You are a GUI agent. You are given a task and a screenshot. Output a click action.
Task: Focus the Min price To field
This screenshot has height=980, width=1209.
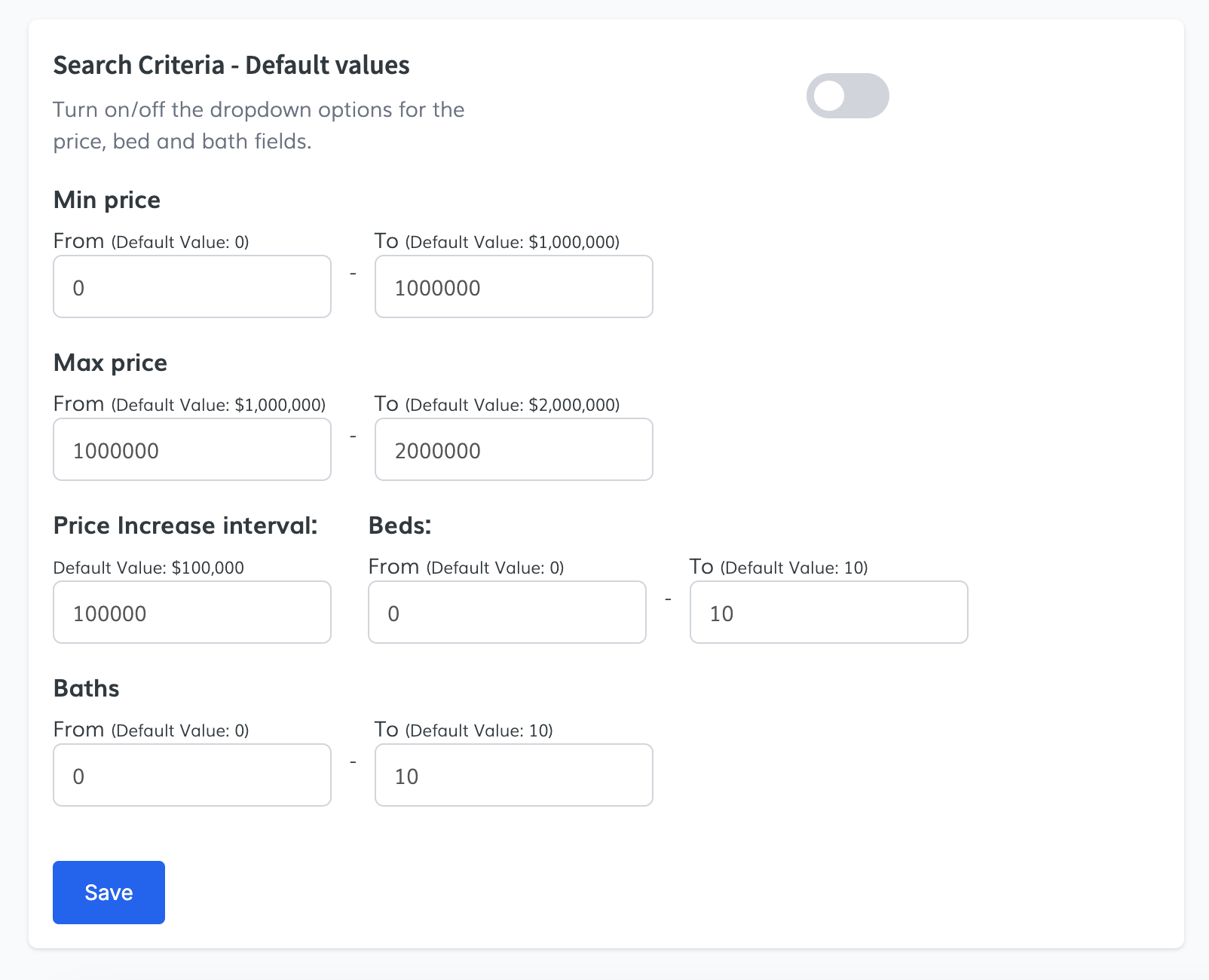(x=513, y=287)
